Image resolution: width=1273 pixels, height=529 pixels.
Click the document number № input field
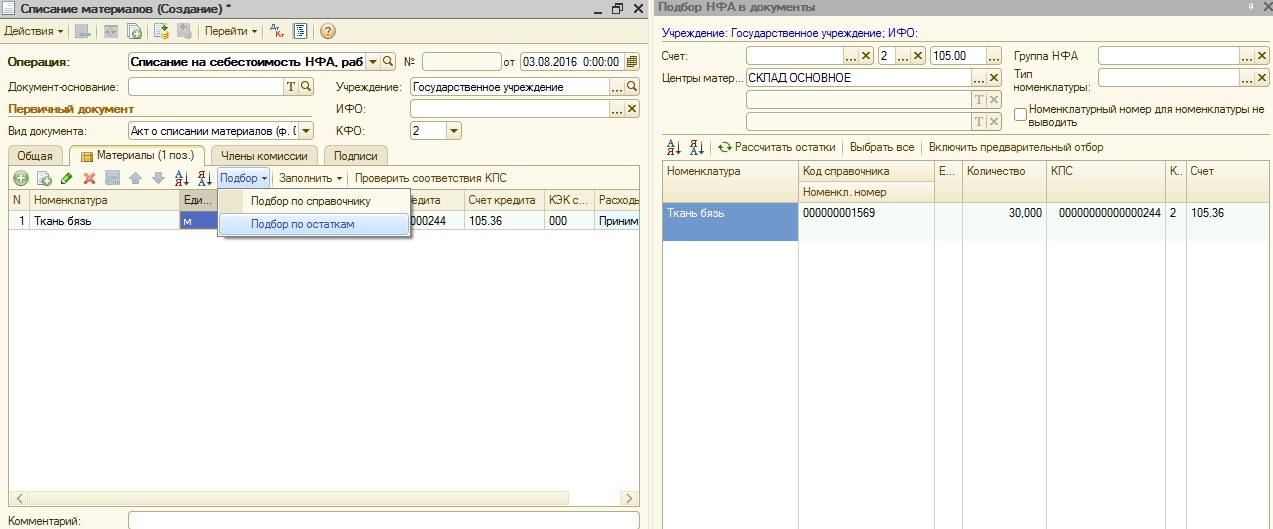[x=461, y=61]
